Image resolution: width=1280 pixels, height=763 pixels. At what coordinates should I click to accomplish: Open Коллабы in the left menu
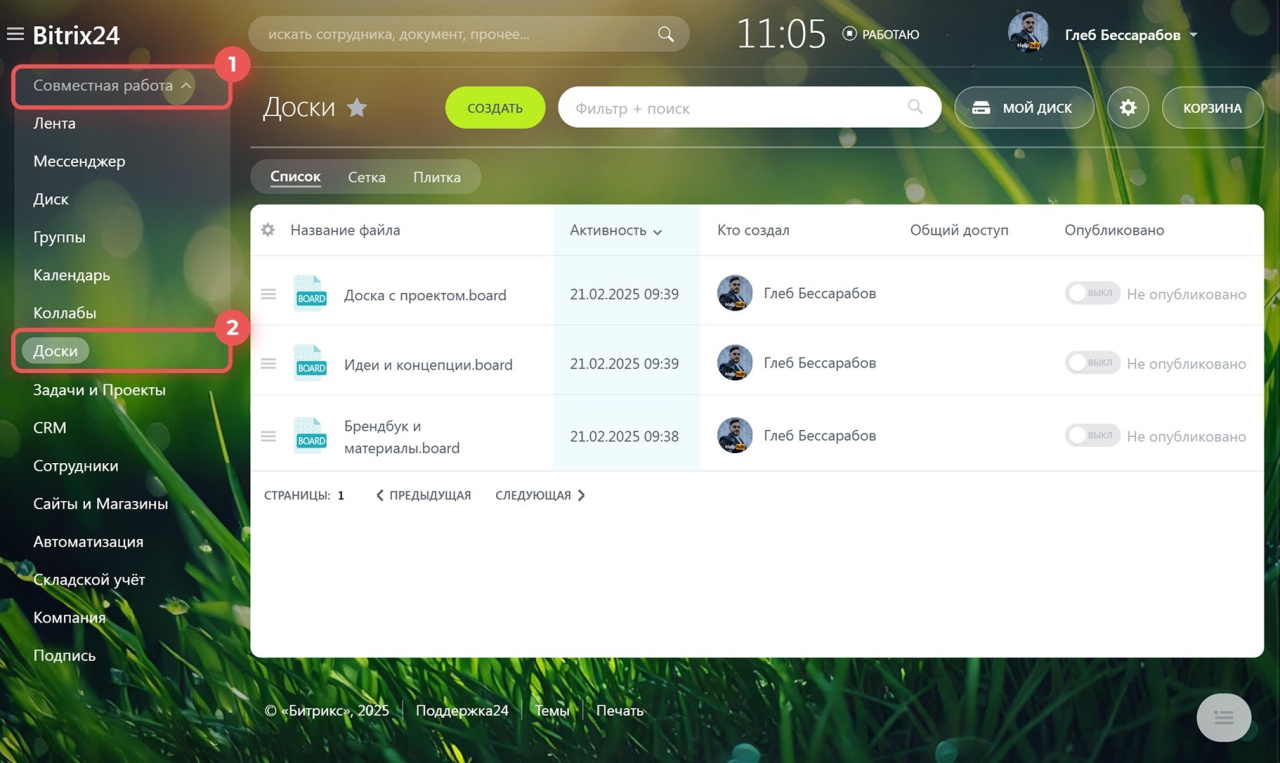(x=64, y=313)
